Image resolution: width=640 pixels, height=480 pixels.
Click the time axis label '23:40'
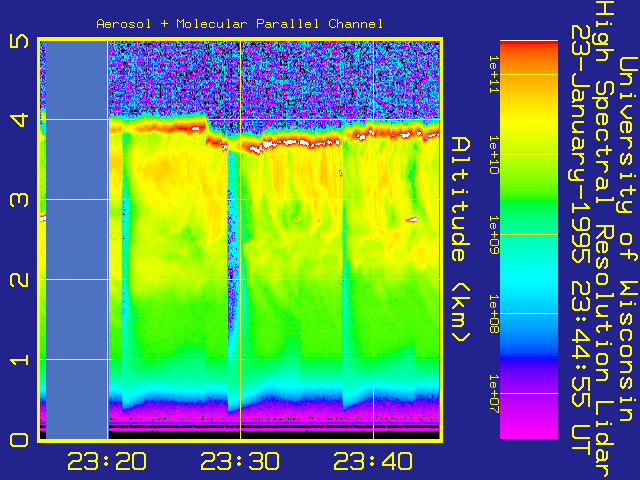coord(373,461)
